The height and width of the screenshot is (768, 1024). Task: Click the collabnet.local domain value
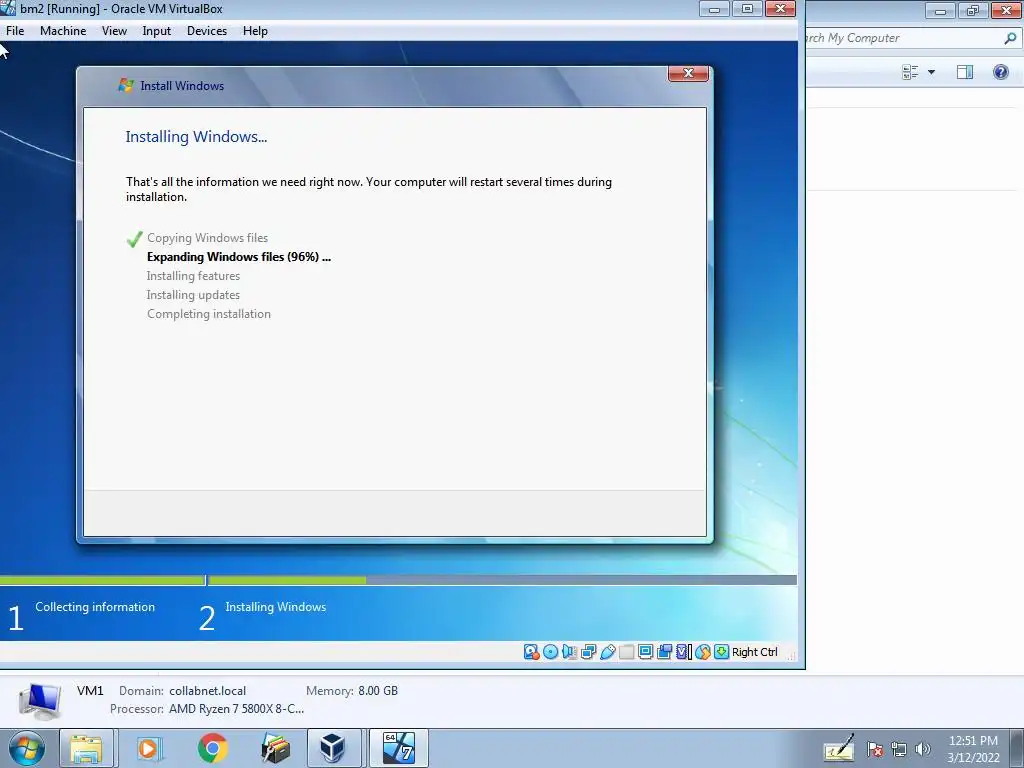coord(208,691)
